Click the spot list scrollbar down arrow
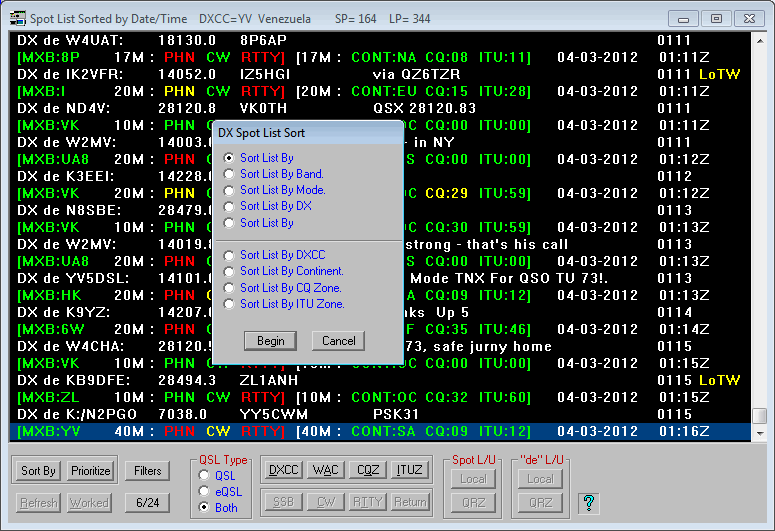 [x=760, y=435]
